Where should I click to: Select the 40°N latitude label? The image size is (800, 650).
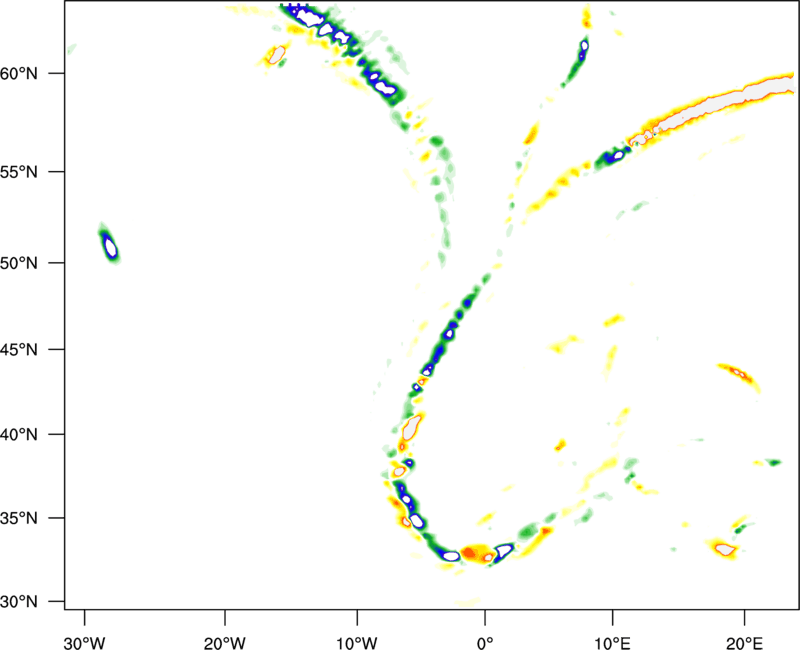[x=19, y=435]
